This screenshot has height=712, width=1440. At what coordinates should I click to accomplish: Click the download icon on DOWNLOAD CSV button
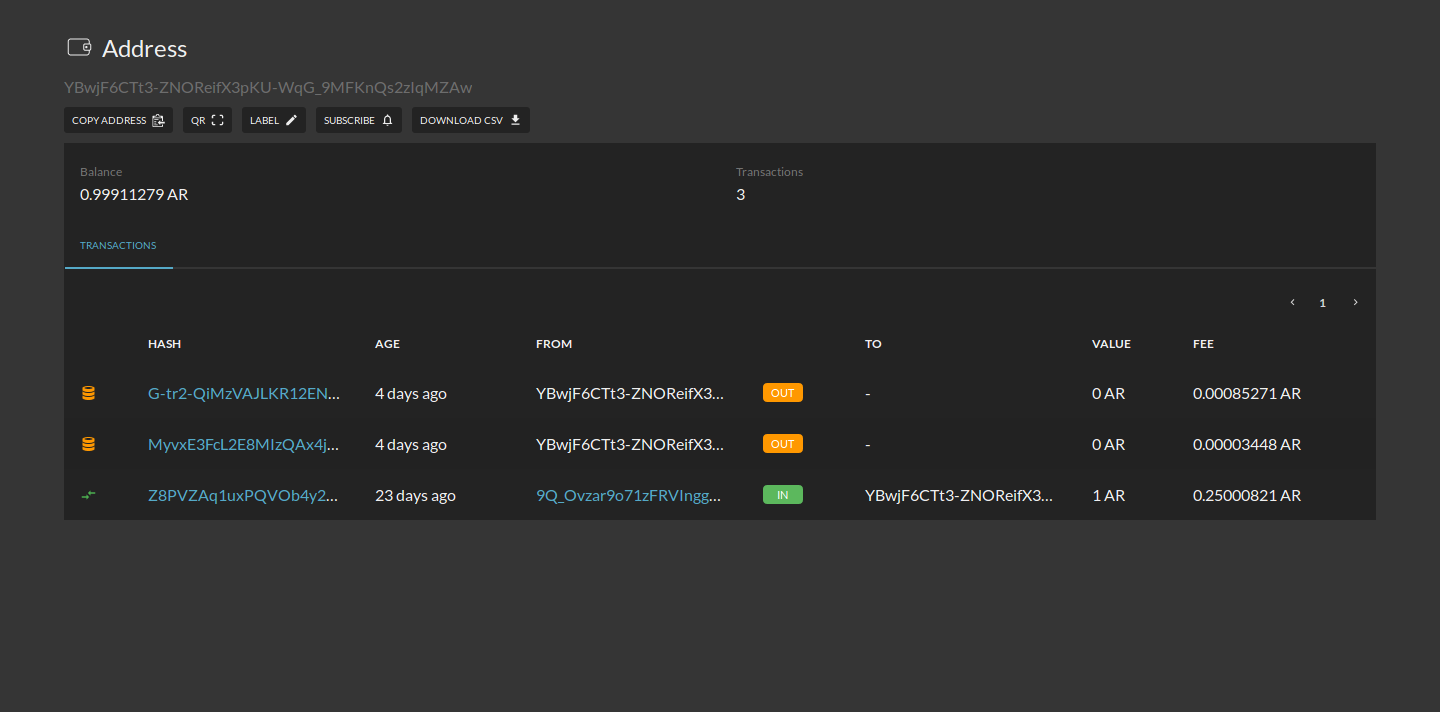(515, 119)
